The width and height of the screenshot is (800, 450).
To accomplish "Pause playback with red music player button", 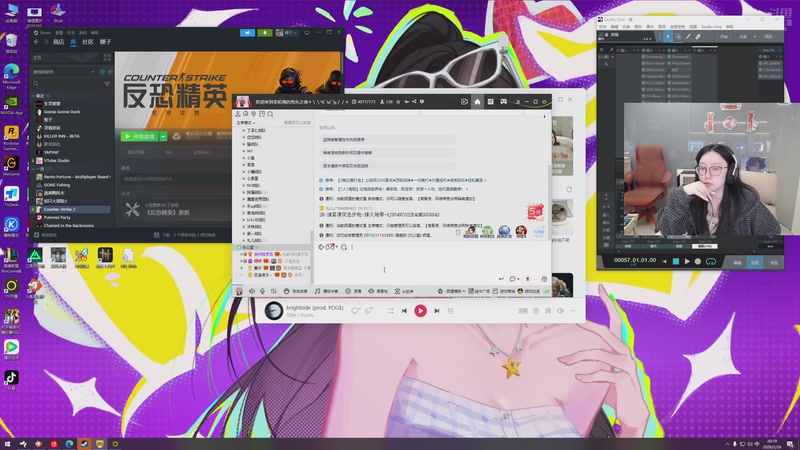I will (420, 311).
